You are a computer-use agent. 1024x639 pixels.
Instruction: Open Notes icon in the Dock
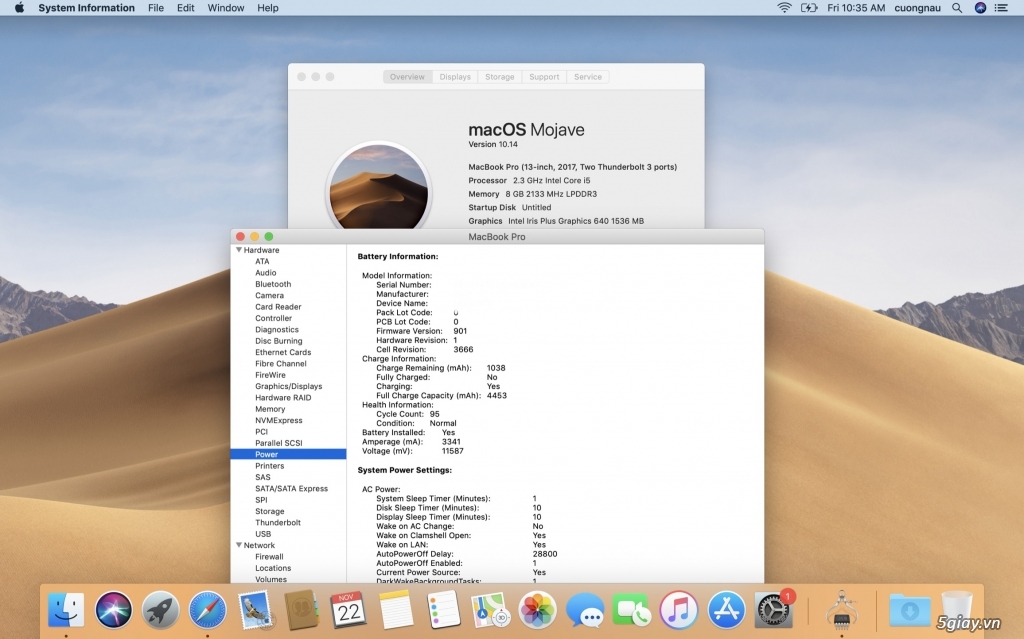click(x=396, y=610)
